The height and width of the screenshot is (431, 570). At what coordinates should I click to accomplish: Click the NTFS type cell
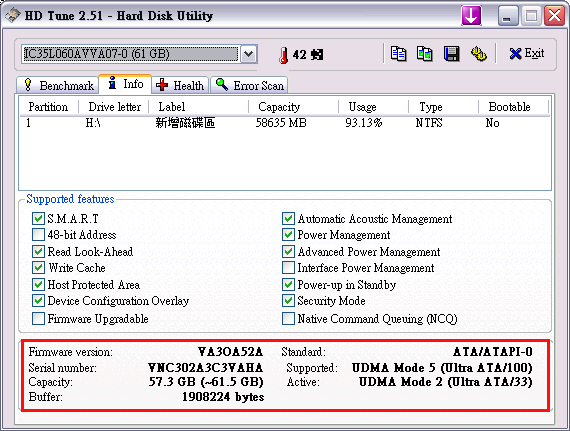tap(429, 123)
